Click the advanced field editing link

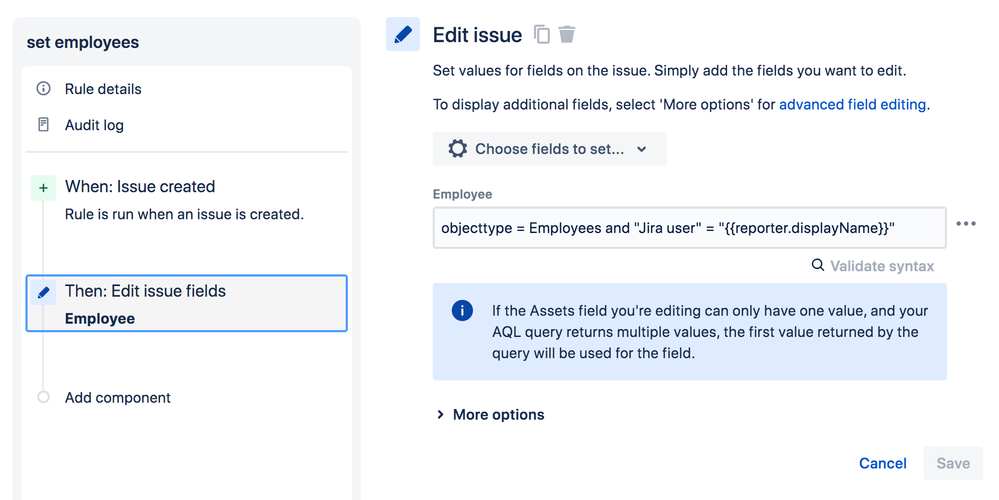click(x=852, y=104)
